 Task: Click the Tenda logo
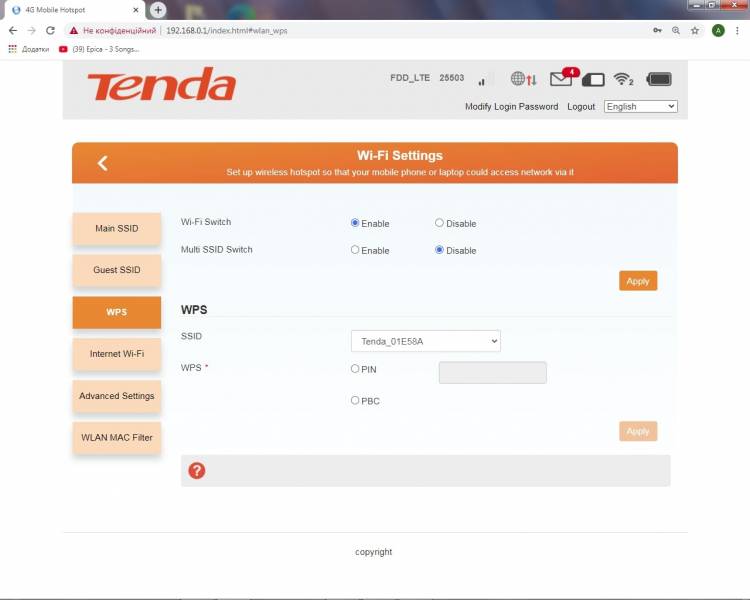[x=161, y=85]
